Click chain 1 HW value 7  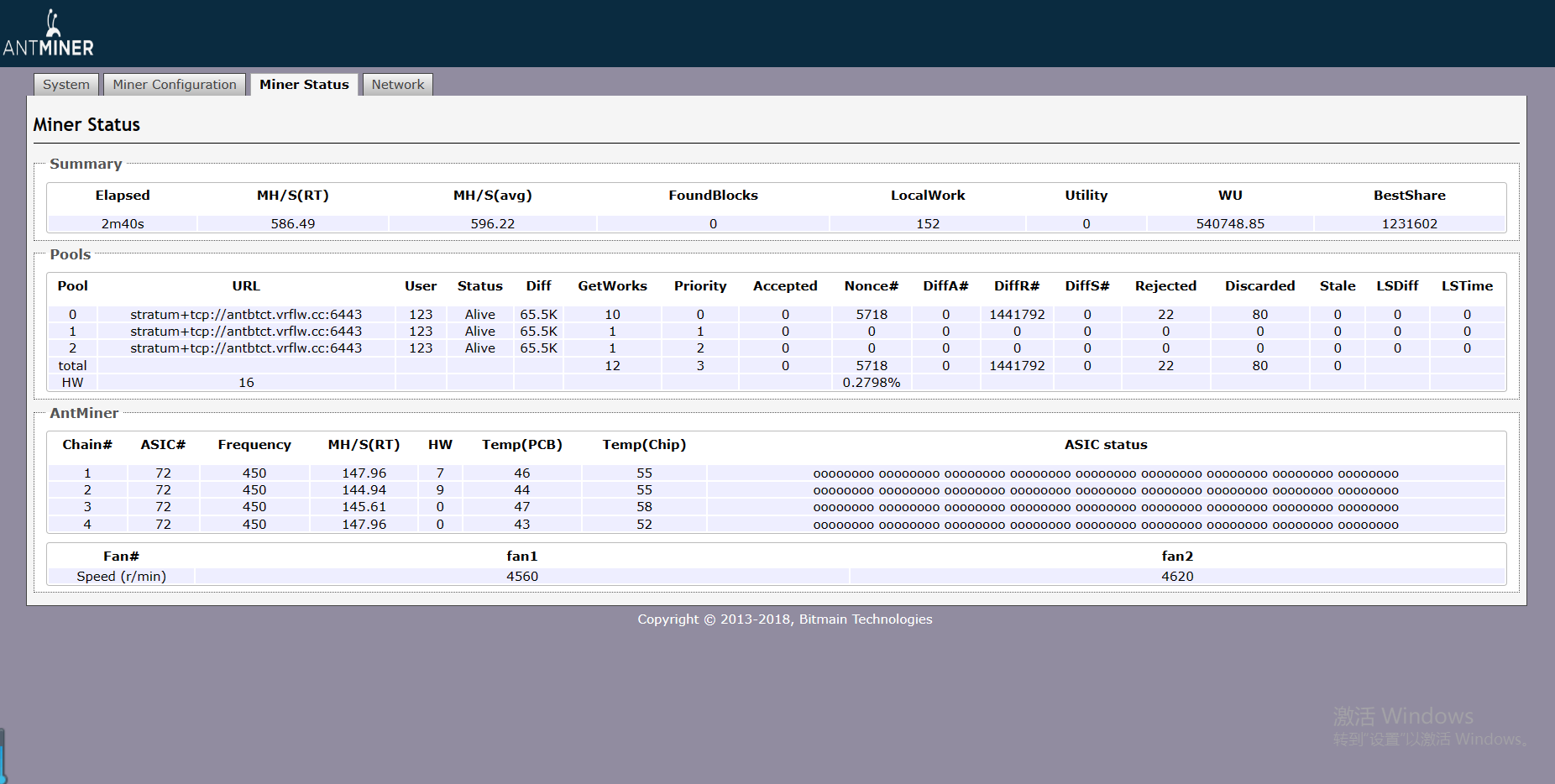click(x=440, y=473)
